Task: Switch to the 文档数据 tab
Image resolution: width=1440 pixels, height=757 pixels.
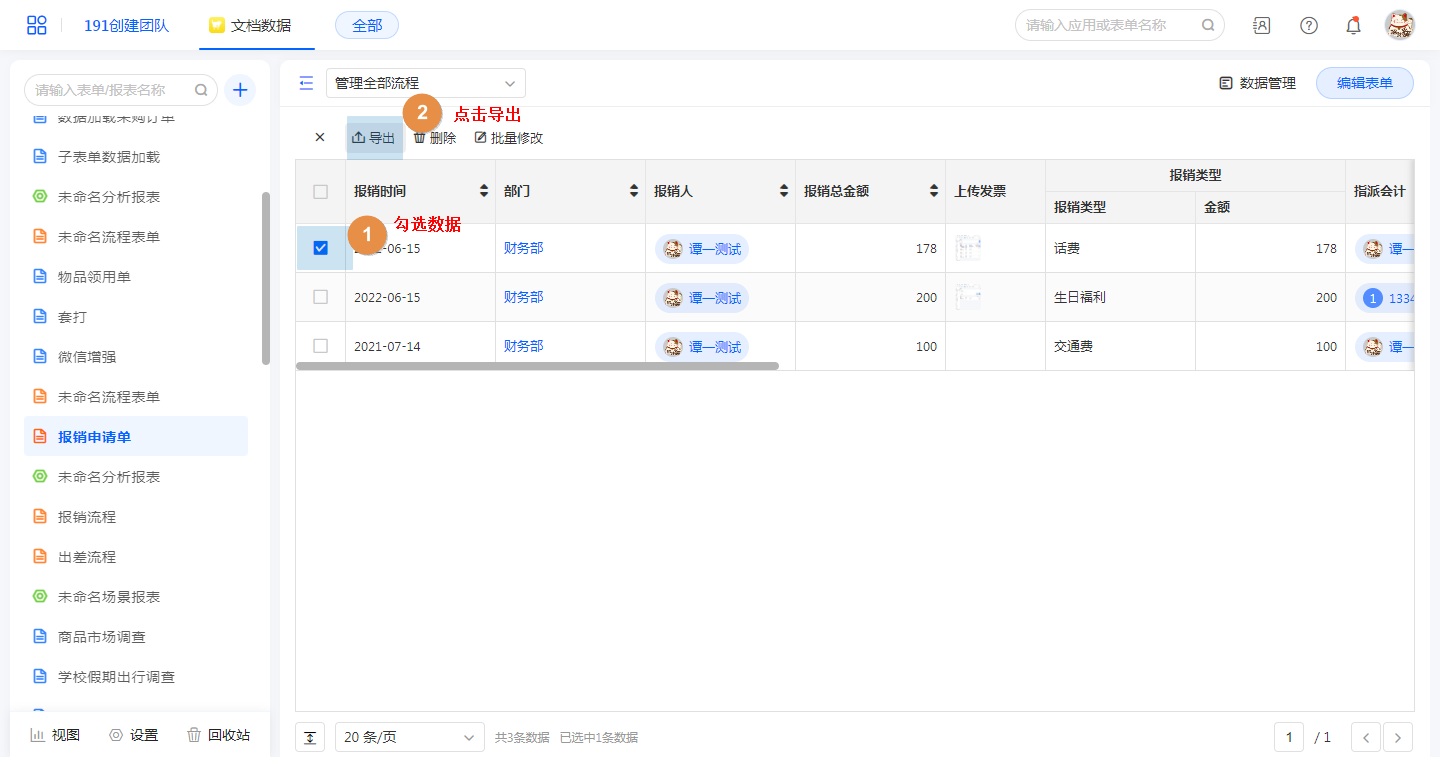Action: 251,25
